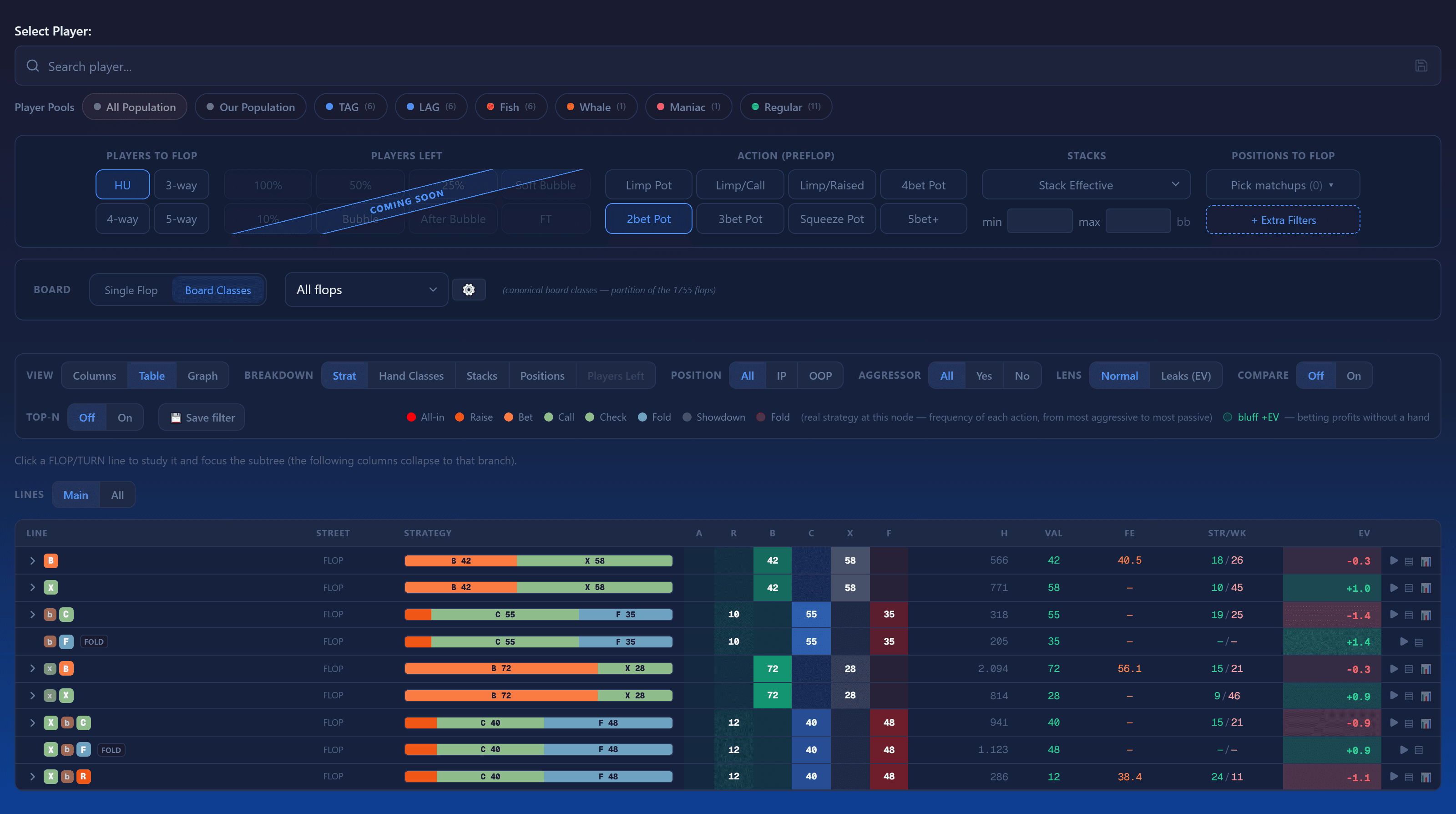Select Positions breakdown
The image size is (1456, 814).
point(542,376)
